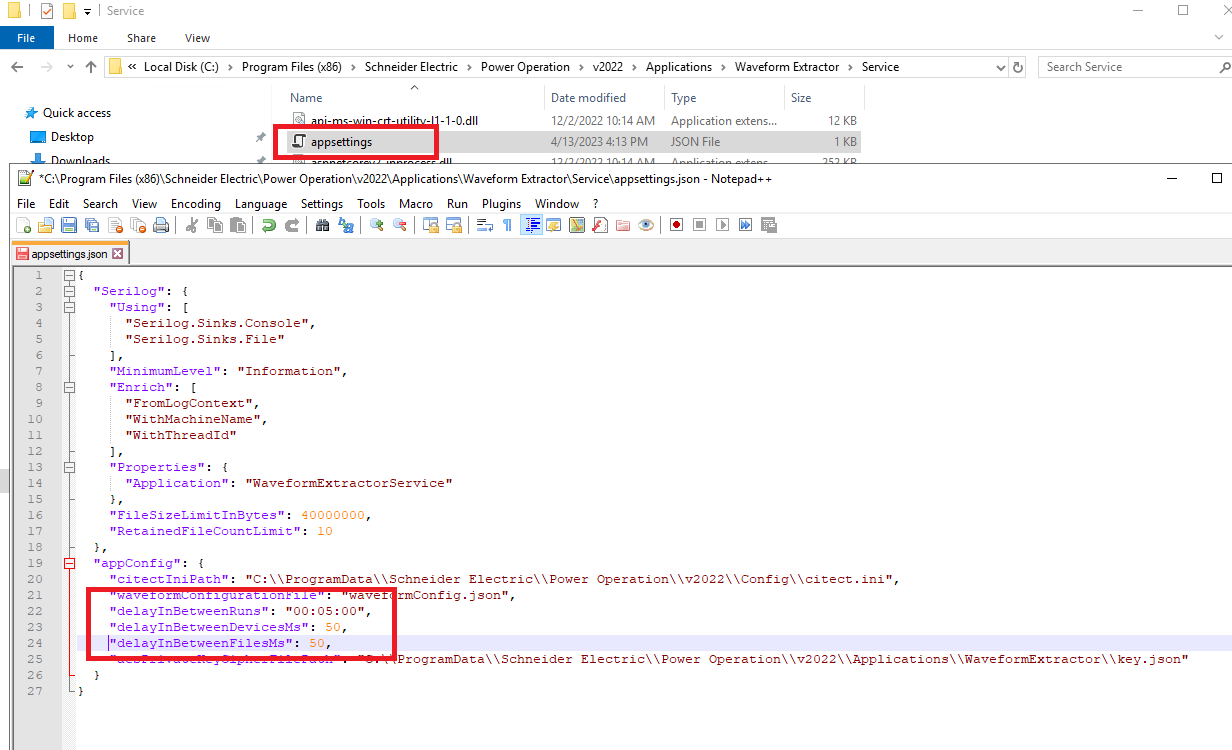Click the Open file toolbar icon
This screenshot has height=750, width=1232.
click(45, 225)
